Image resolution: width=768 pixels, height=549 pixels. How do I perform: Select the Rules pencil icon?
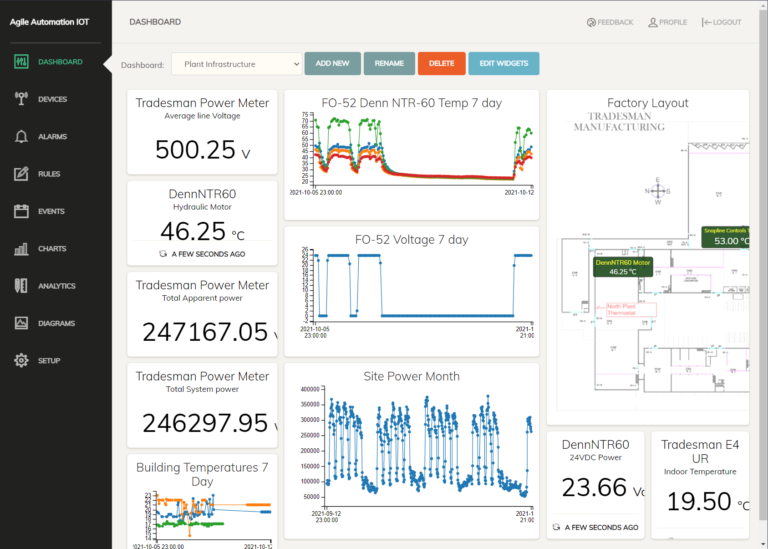[x=21, y=174]
